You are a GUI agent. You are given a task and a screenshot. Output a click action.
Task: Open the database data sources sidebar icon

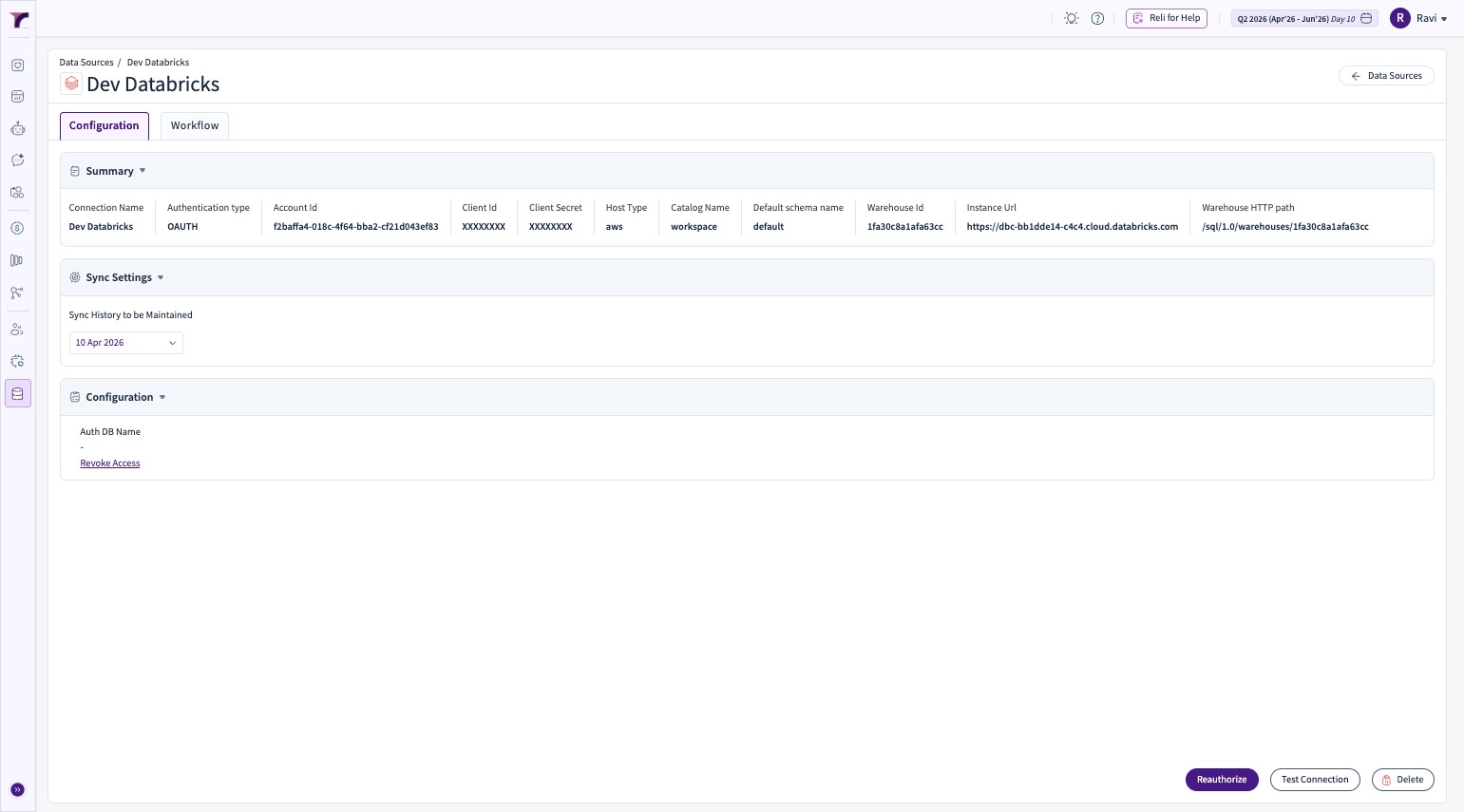click(x=17, y=393)
